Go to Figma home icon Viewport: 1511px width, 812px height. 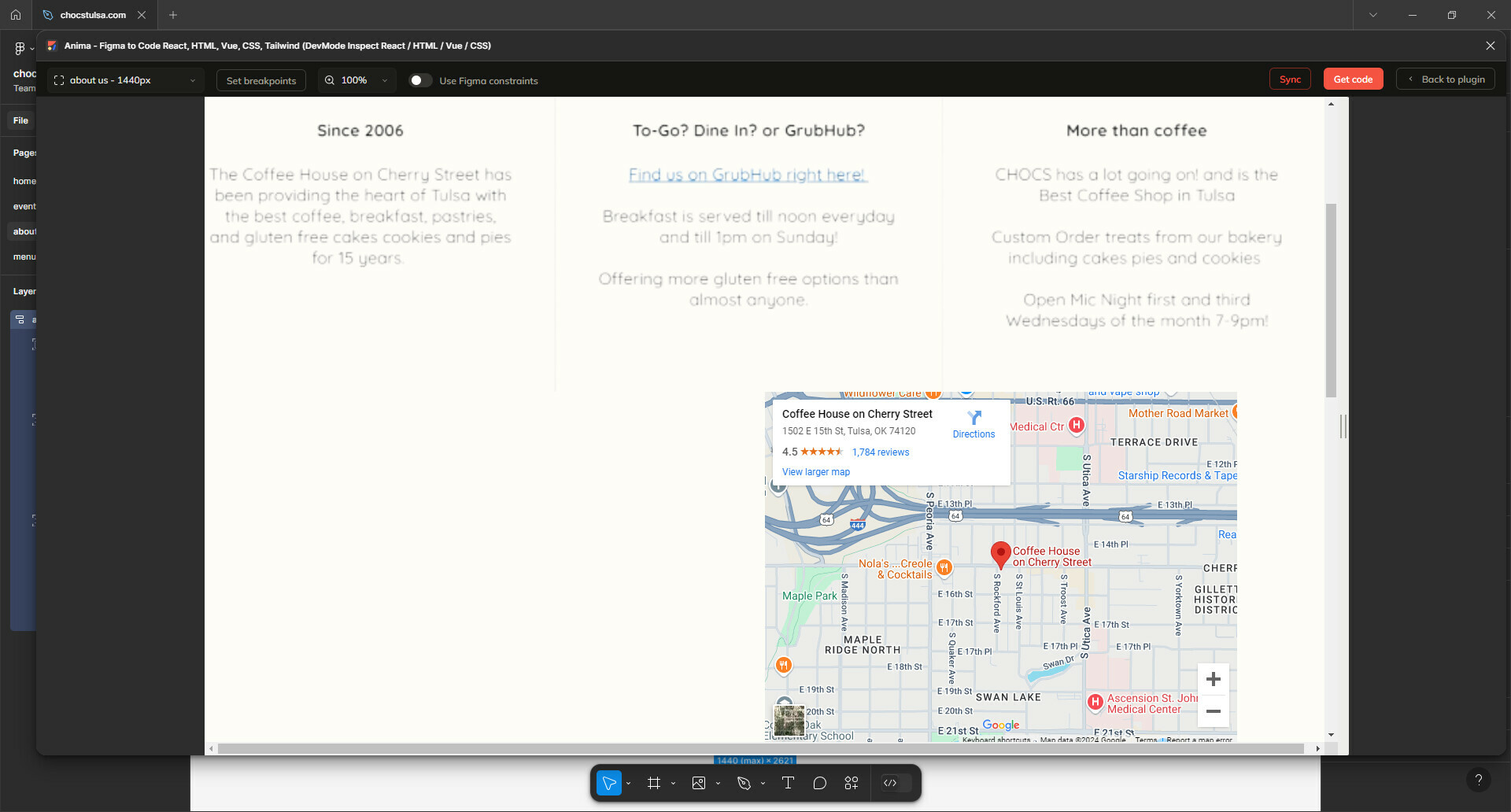tap(16, 15)
